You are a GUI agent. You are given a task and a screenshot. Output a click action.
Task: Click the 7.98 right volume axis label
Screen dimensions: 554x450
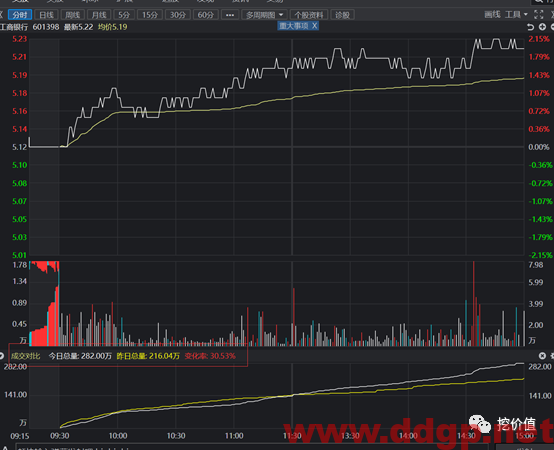(536, 265)
